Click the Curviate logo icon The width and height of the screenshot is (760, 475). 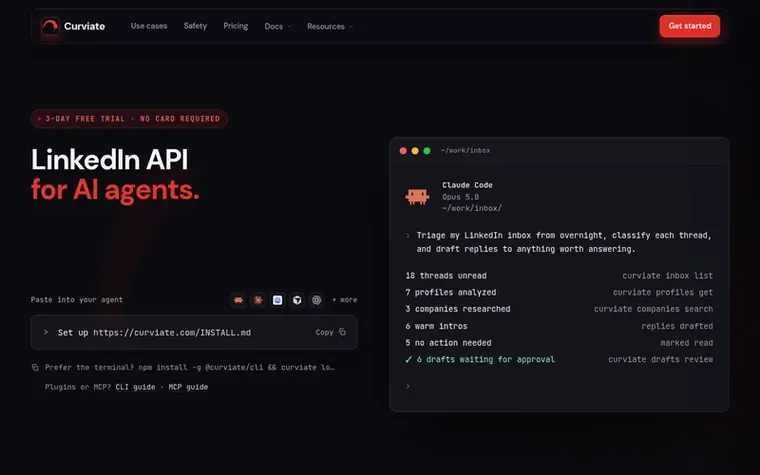pyautogui.click(x=50, y=26)
